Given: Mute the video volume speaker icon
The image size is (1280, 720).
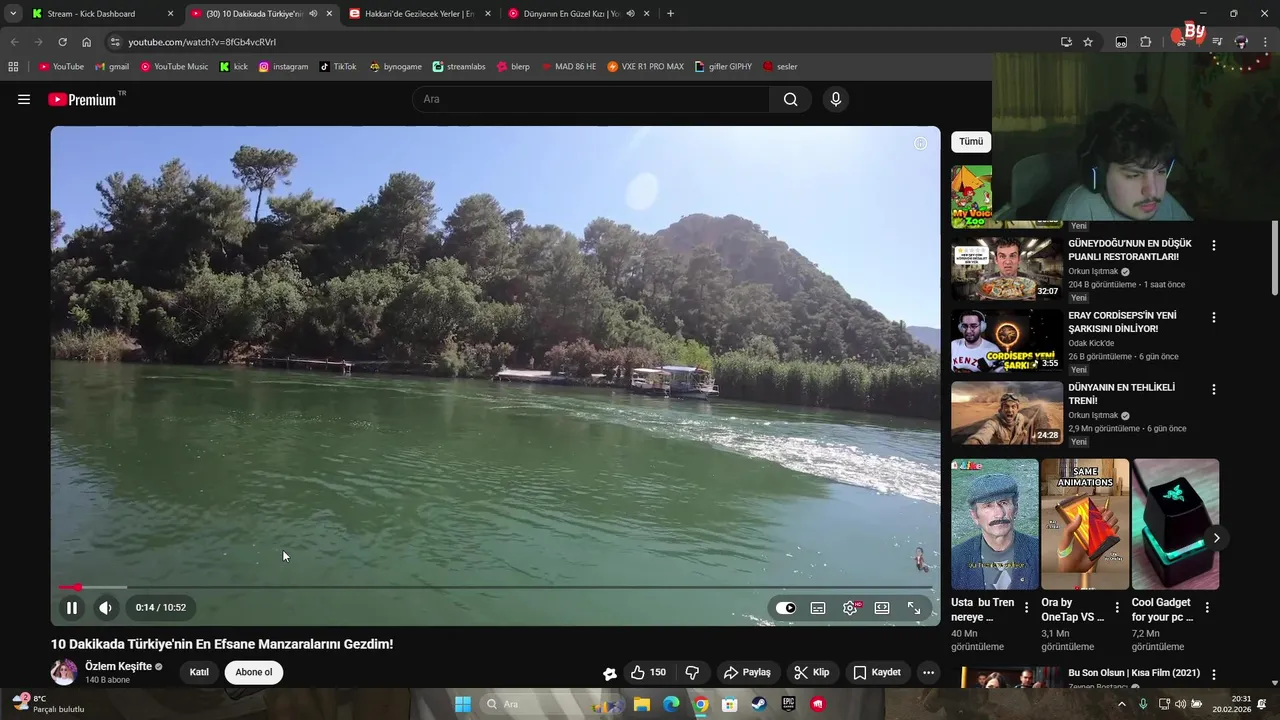Looking at the screenshot, I should [x=105, y=607].
